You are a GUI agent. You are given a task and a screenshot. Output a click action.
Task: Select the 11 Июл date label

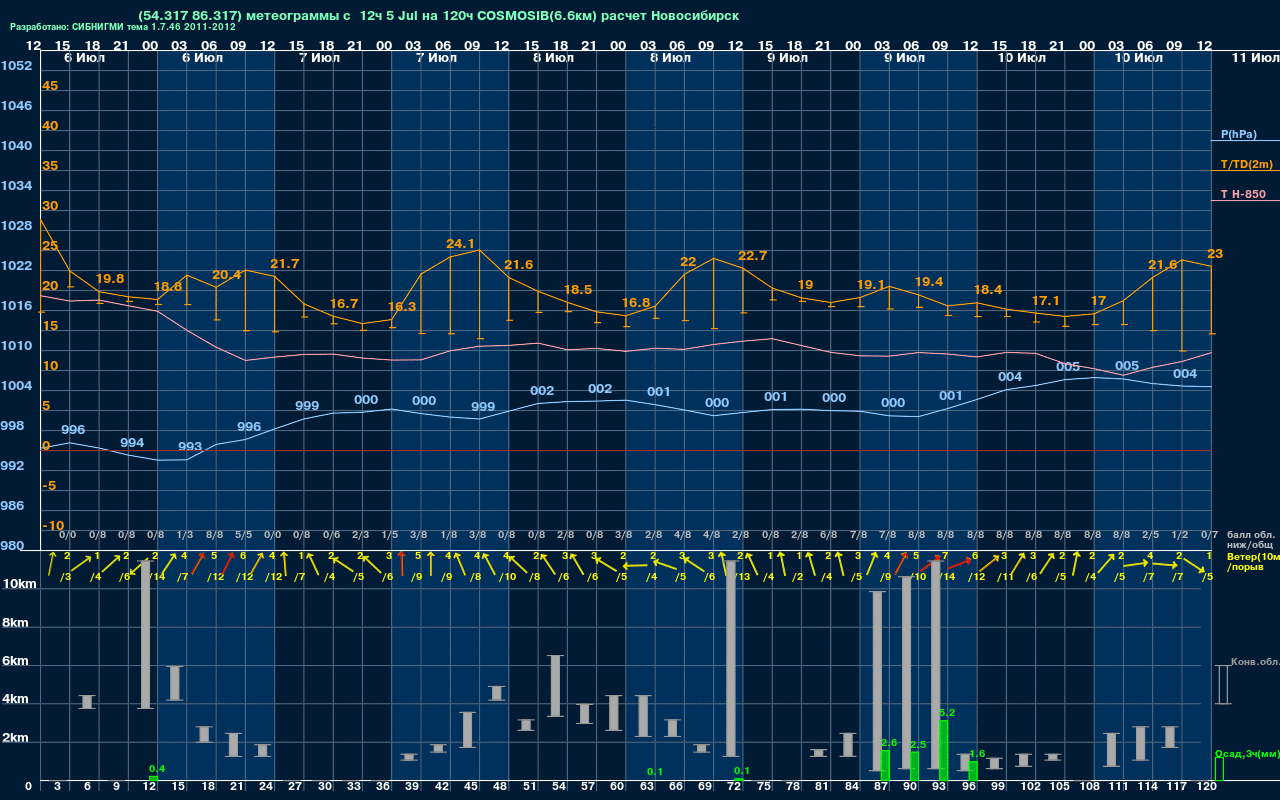1254,59
